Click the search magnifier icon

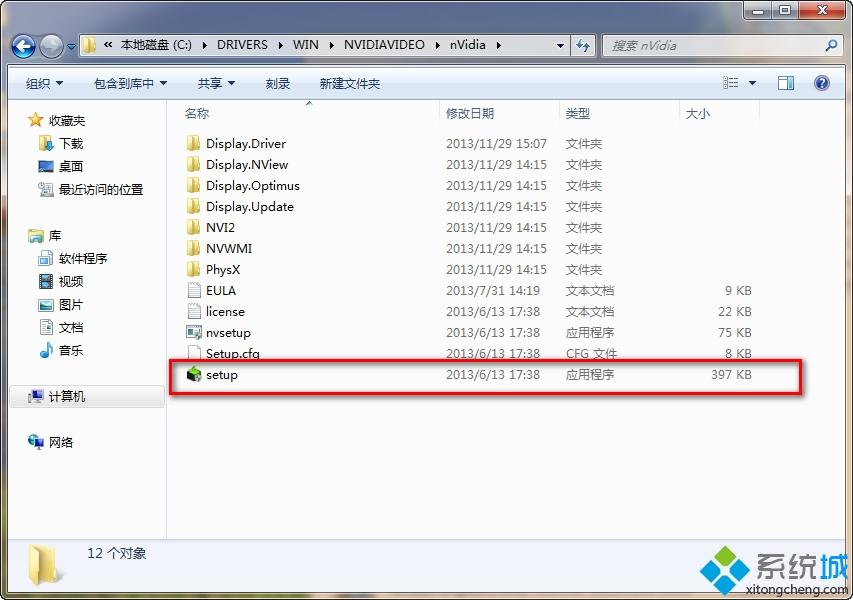[x=831, y=46]
